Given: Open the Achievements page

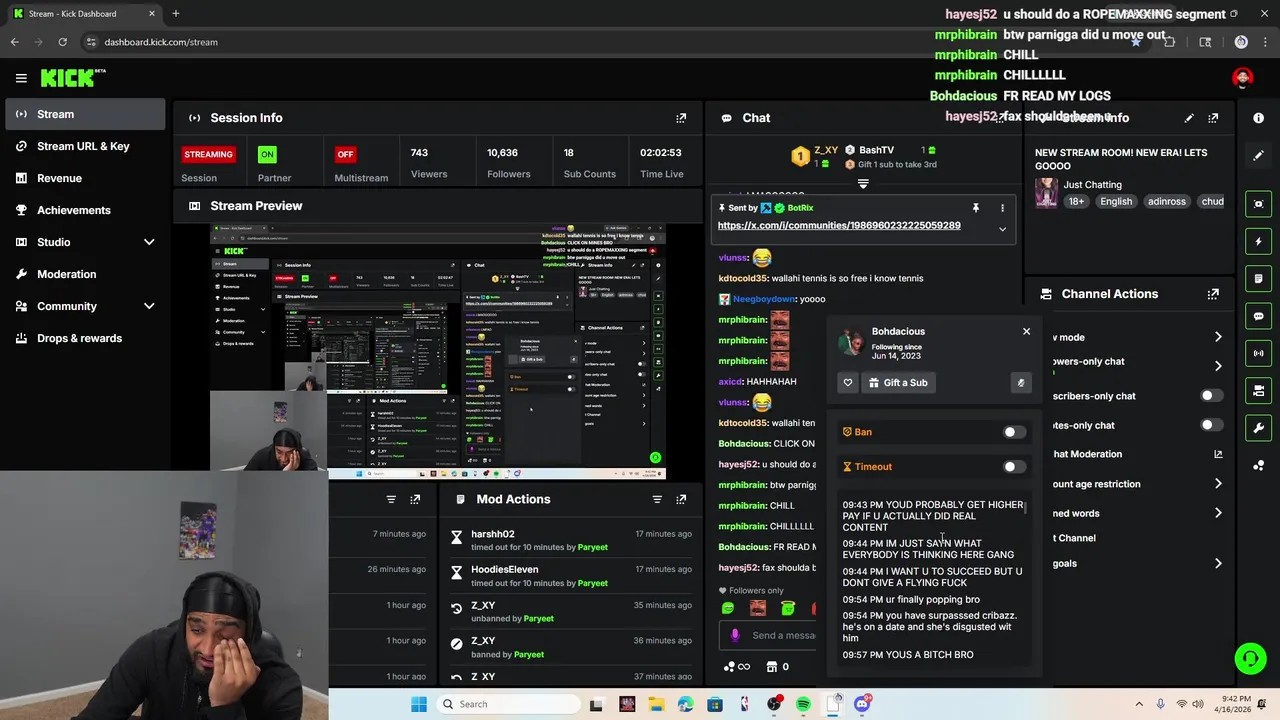Looking at the screenshot, I should pos(85,210).
